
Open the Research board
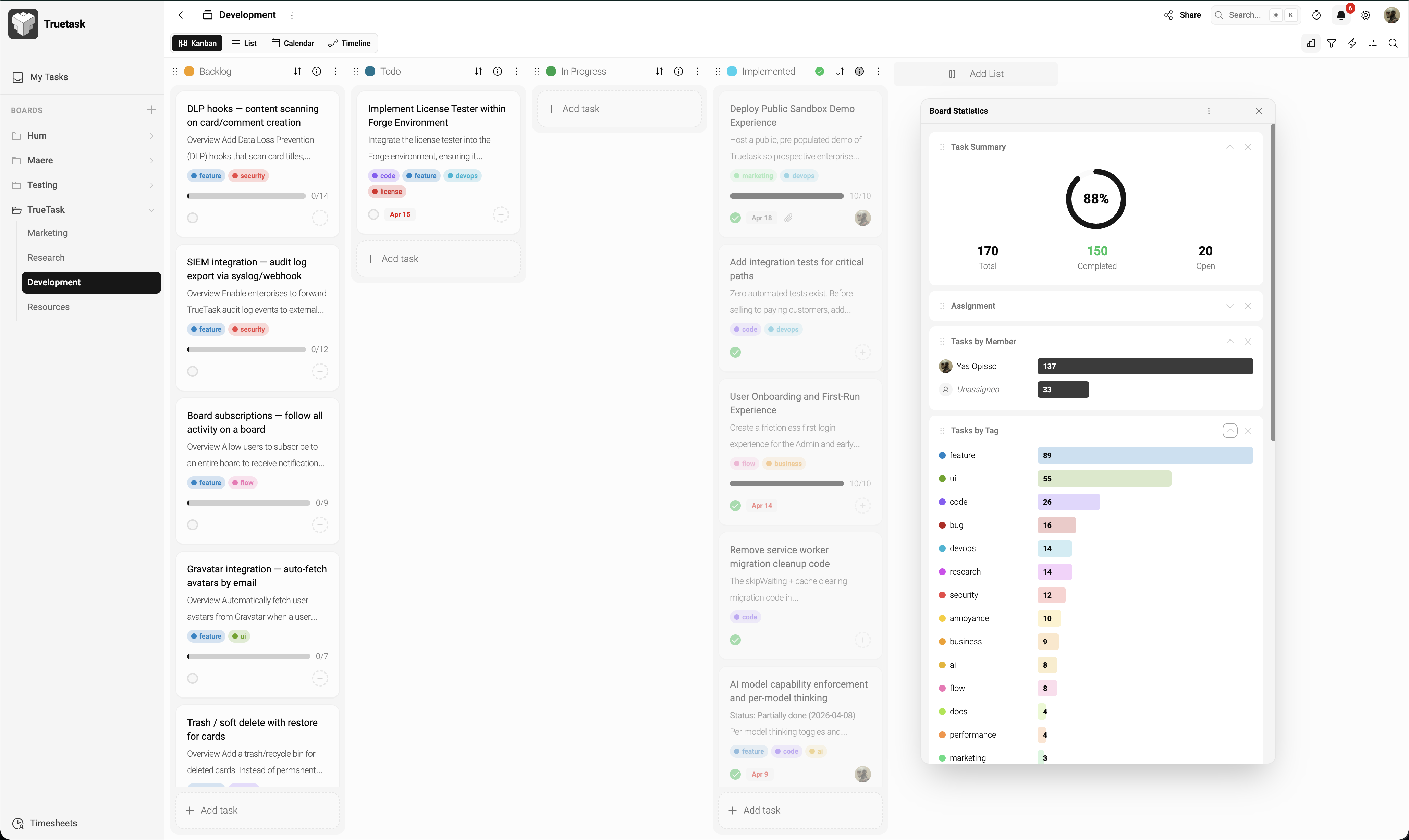tap(46, 258)
